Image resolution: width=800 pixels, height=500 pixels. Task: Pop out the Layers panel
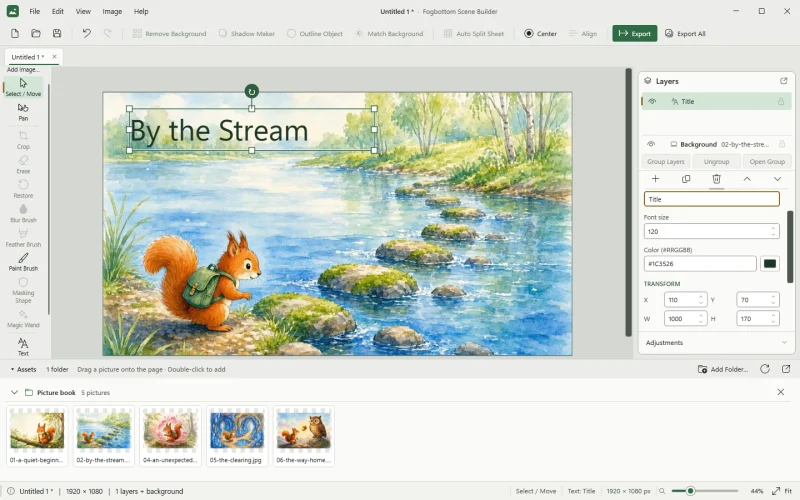coord(784,81)
